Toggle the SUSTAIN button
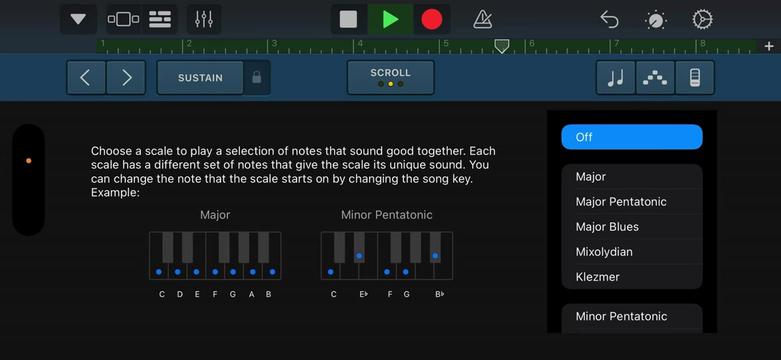 200,78
